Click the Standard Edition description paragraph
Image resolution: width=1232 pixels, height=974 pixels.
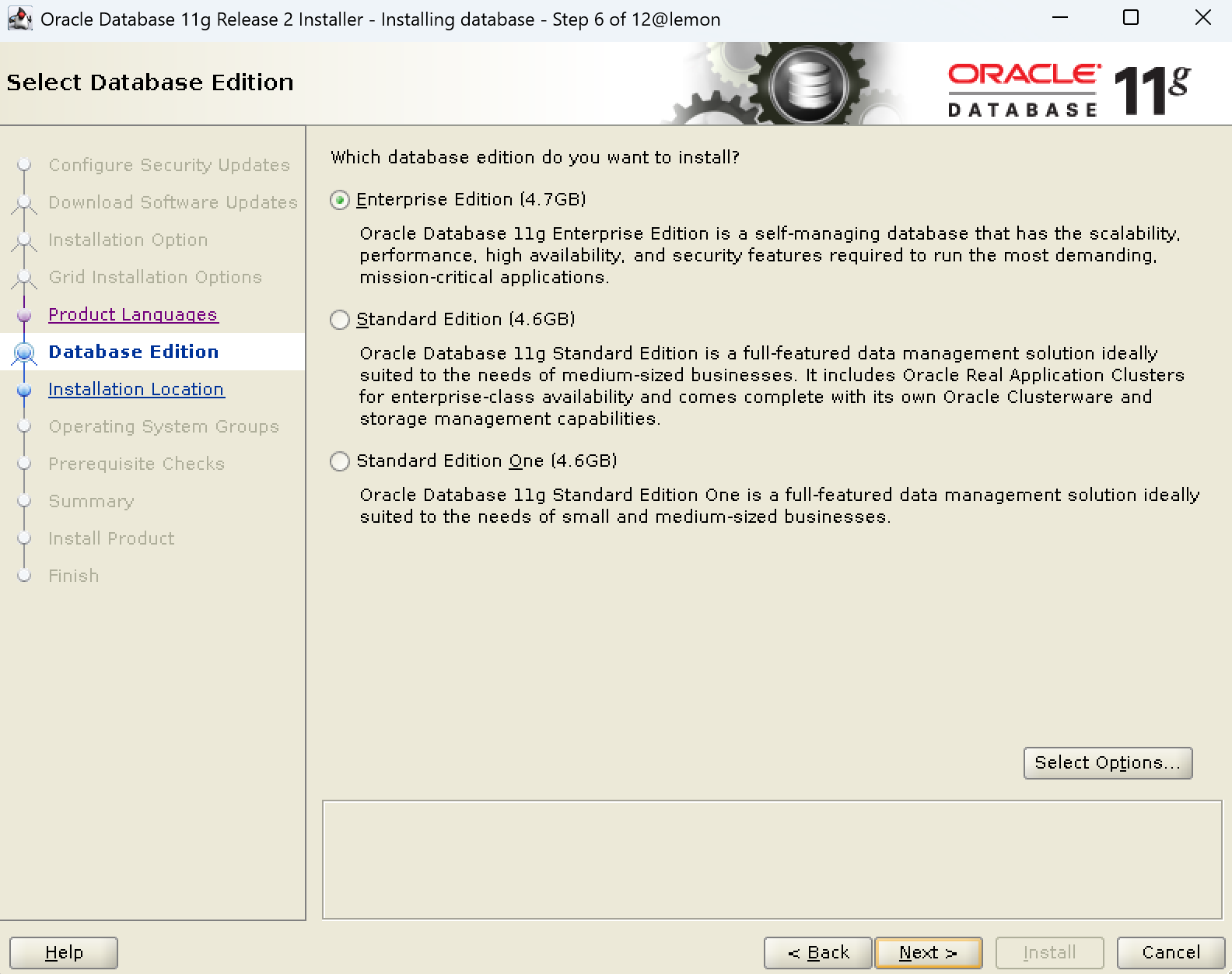(x=772, y=386)
